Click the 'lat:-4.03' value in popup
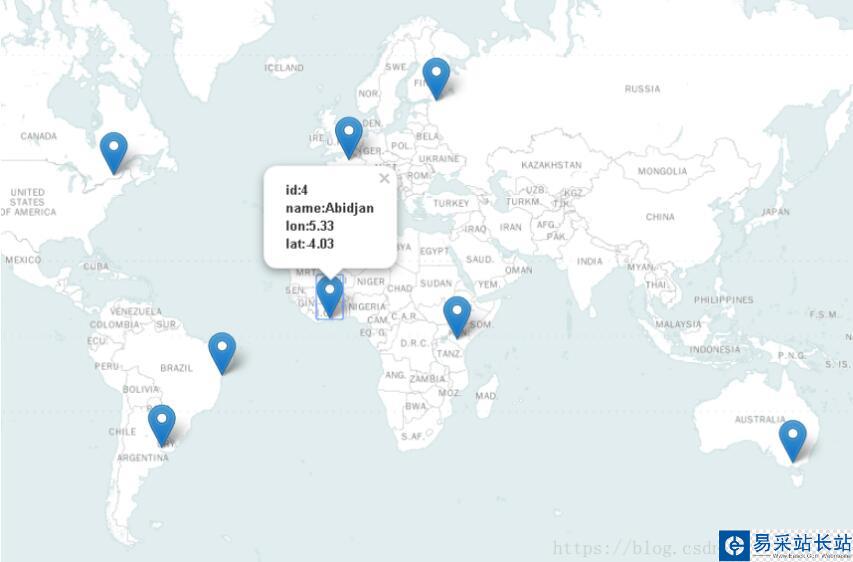Viewport: 853px width, 562px height. pyautogui.click(x=310, y=244)
